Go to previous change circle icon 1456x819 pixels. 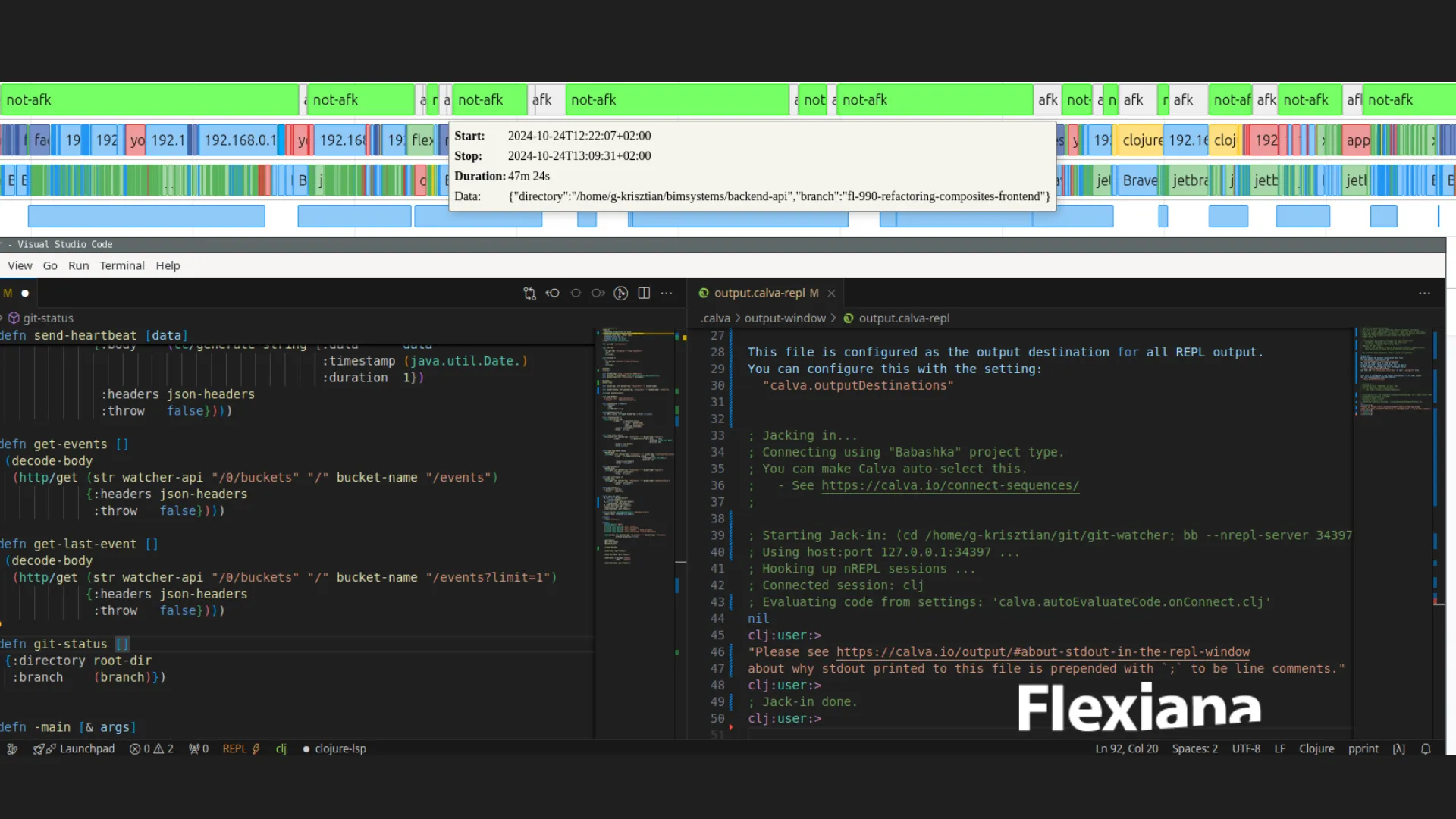(576, 293)
